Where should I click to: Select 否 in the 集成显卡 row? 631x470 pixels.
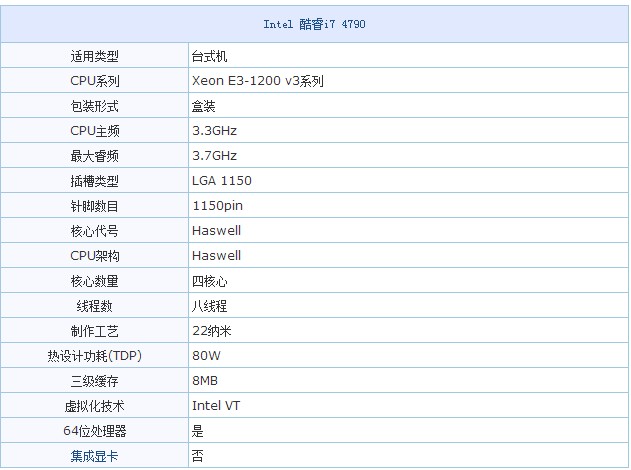(x=198, y=456)
